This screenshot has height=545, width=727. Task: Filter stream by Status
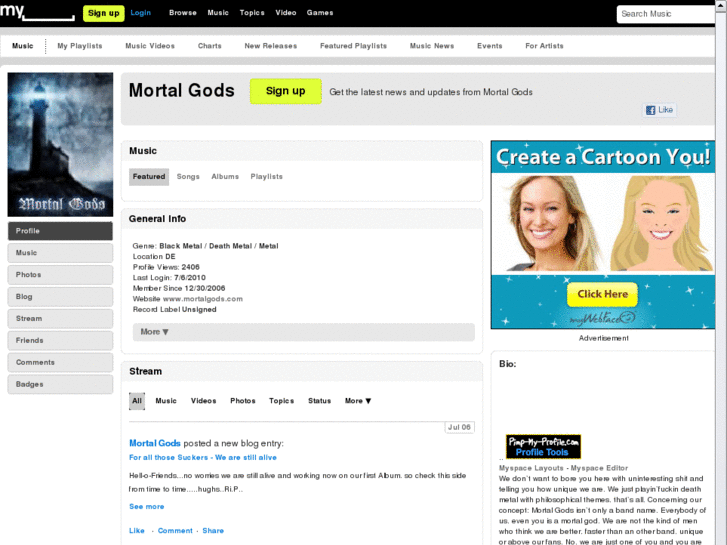tap(319, 401)
